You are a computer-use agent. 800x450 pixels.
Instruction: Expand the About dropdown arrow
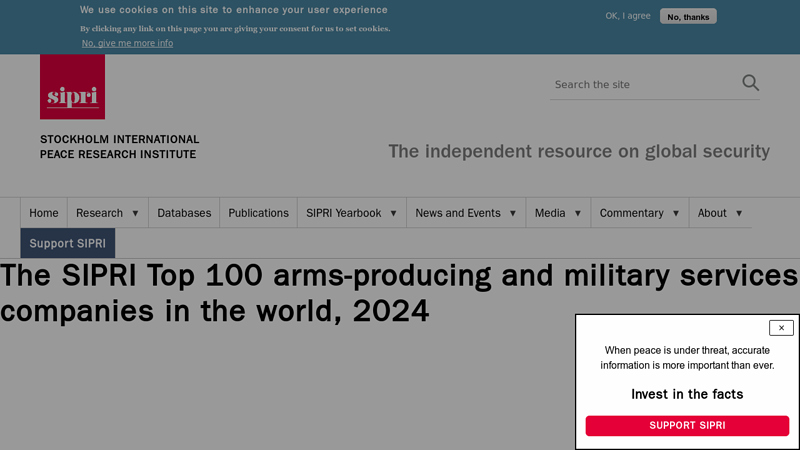(x=739, y=213)
